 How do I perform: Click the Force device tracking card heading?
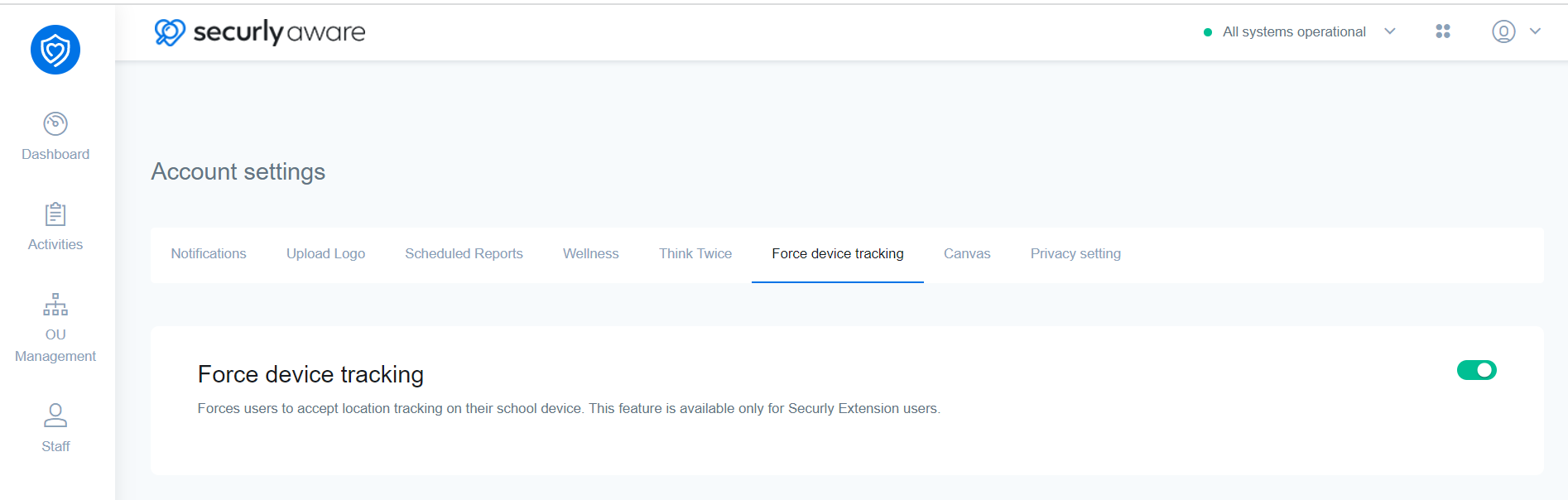tap(310, 375)
